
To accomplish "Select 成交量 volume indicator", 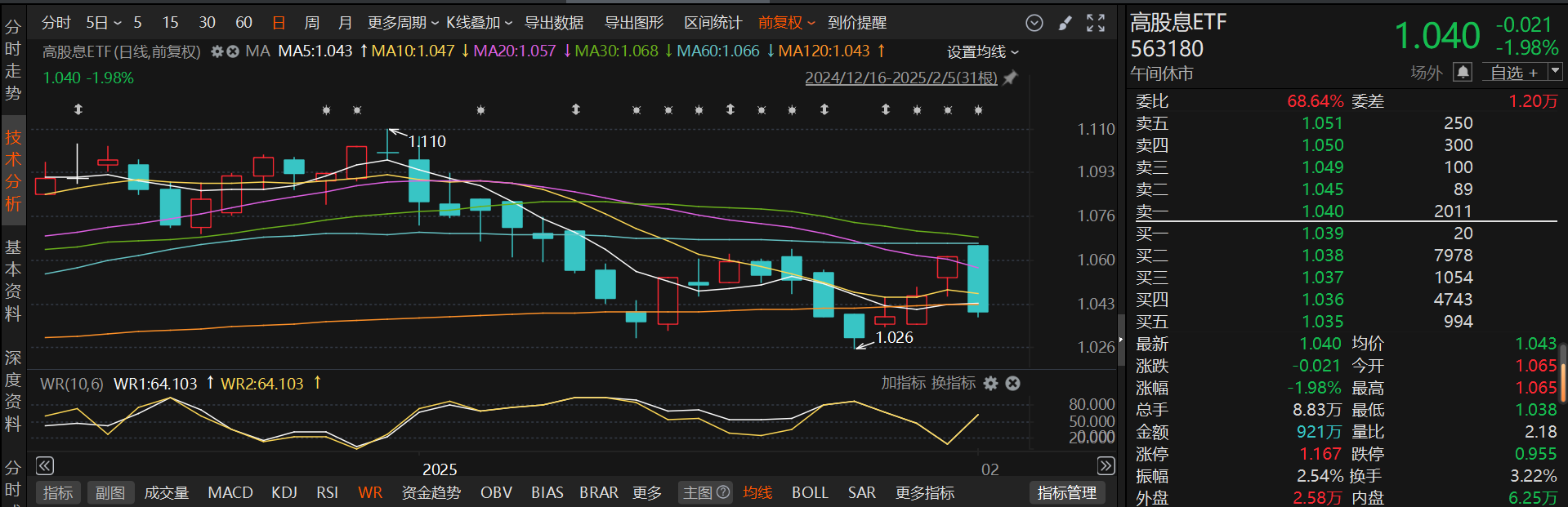I will [x=167, y=492].
